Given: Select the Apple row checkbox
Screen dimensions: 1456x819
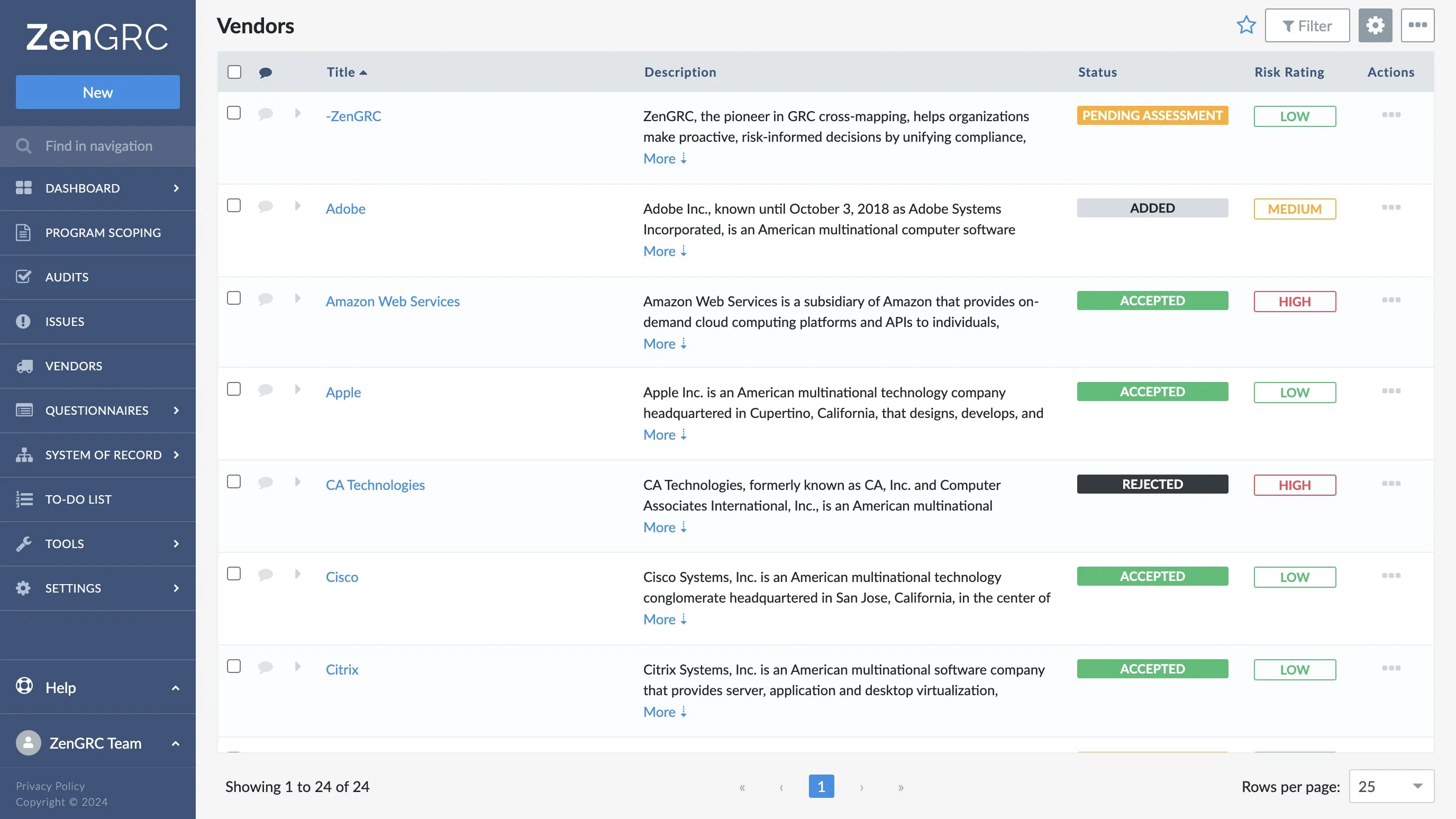Looking at the screenshot, I should pos(234,389).
